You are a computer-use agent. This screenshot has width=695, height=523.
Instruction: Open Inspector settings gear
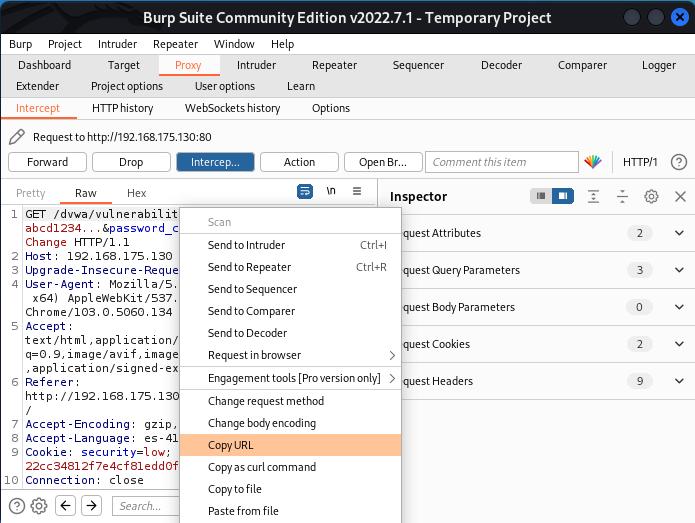[x=651, y=196]
